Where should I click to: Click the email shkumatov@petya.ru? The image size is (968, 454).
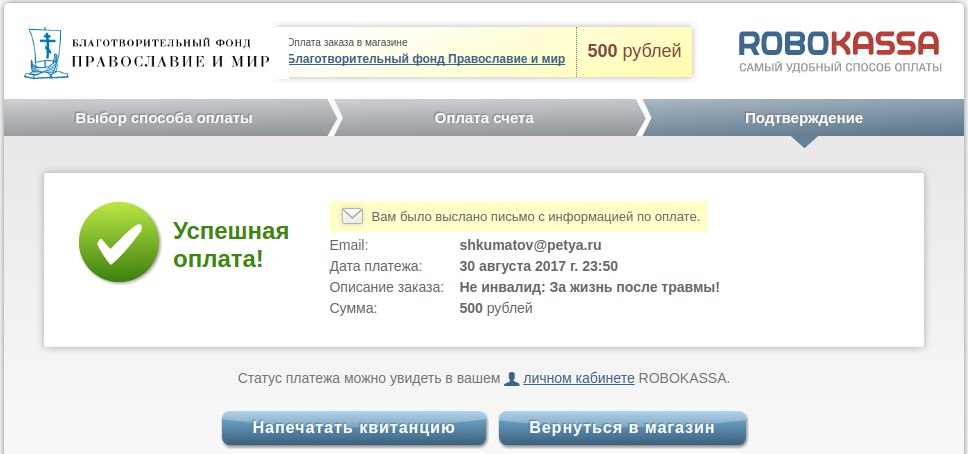coord(530,245)
